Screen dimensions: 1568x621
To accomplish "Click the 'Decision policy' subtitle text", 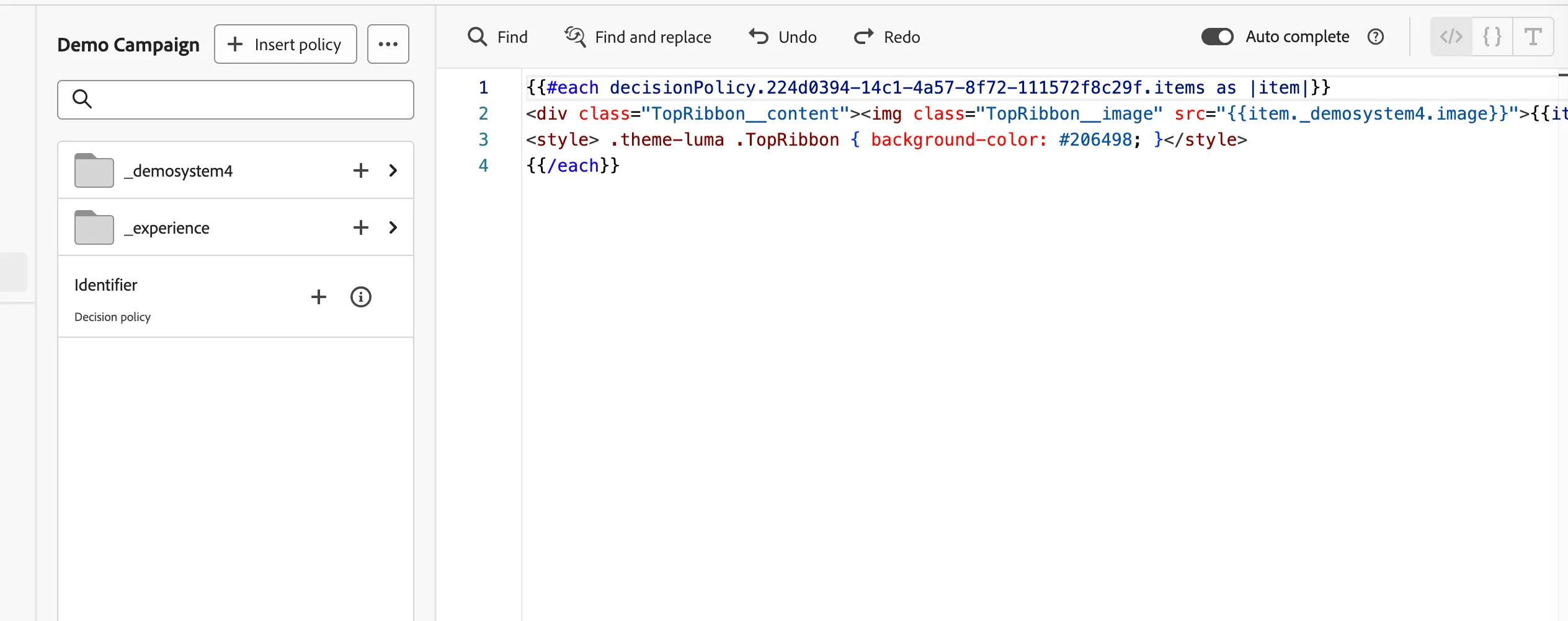I will pyautogui.click(x=112, y=317).
